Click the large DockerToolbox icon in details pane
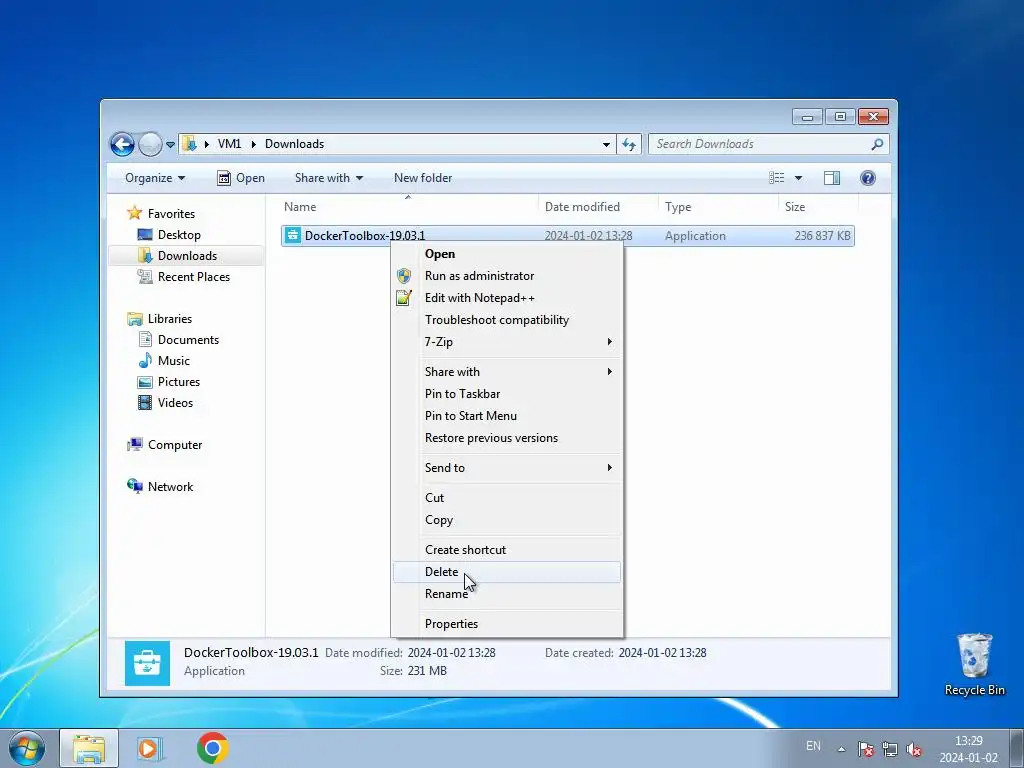The width and height of the screenshot is (1024, 768). 147,664
